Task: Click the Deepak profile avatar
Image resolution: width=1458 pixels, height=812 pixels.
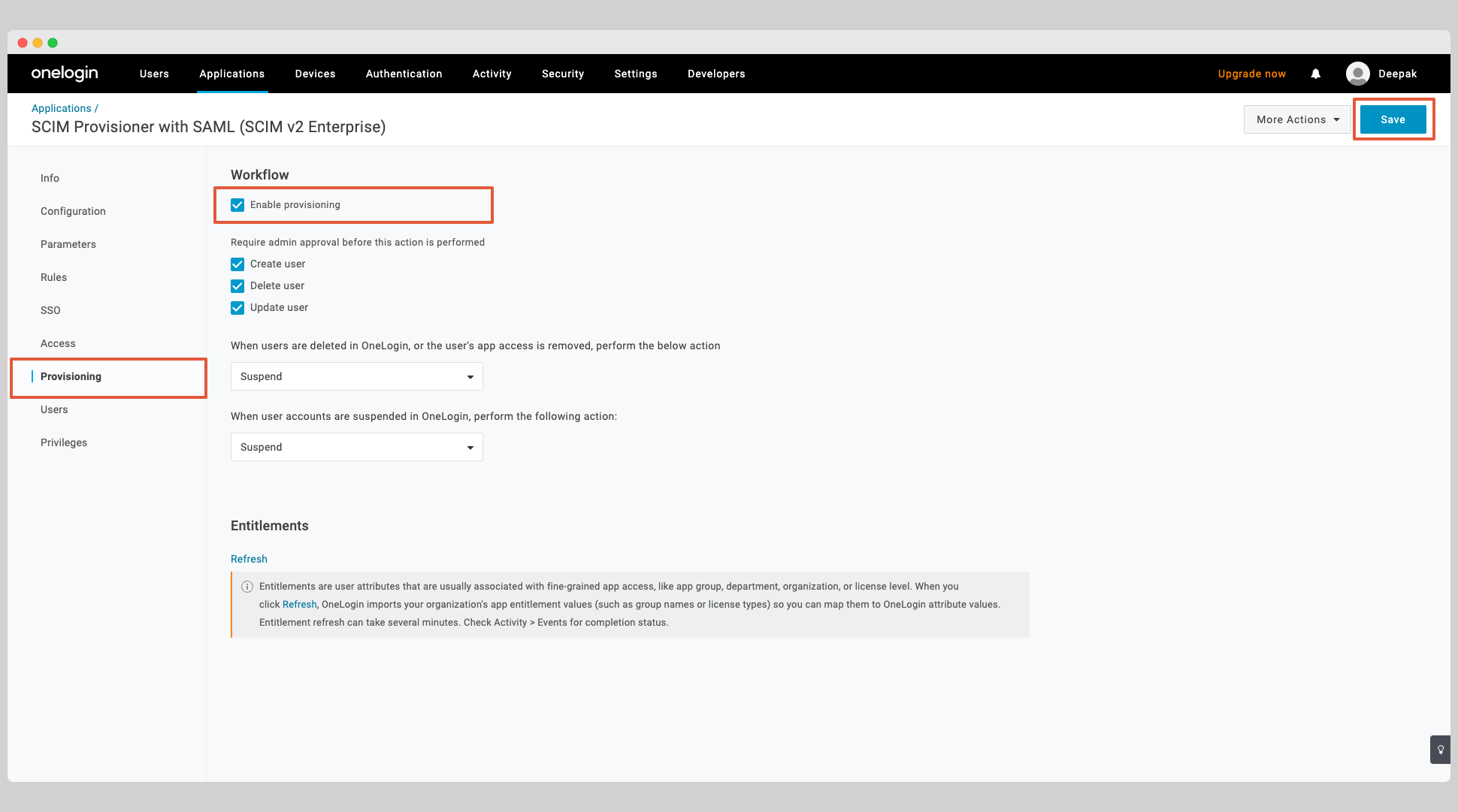Action: coord(1359,74)
